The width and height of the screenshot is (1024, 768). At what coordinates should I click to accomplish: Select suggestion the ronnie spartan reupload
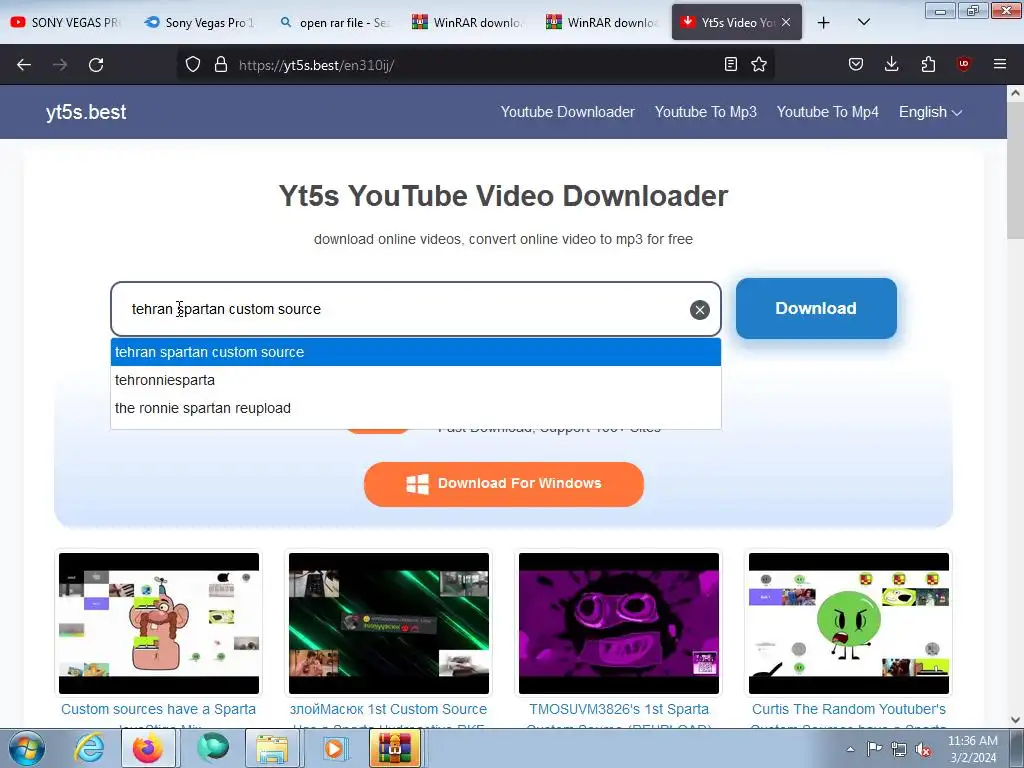tap(416, 408)
